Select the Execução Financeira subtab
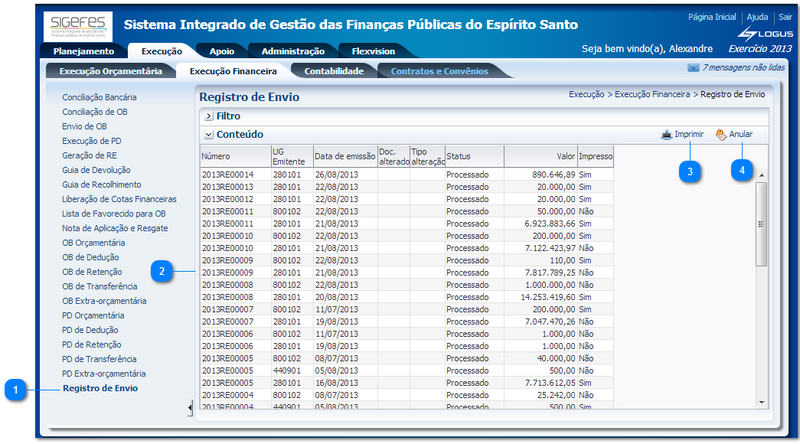 233,71
